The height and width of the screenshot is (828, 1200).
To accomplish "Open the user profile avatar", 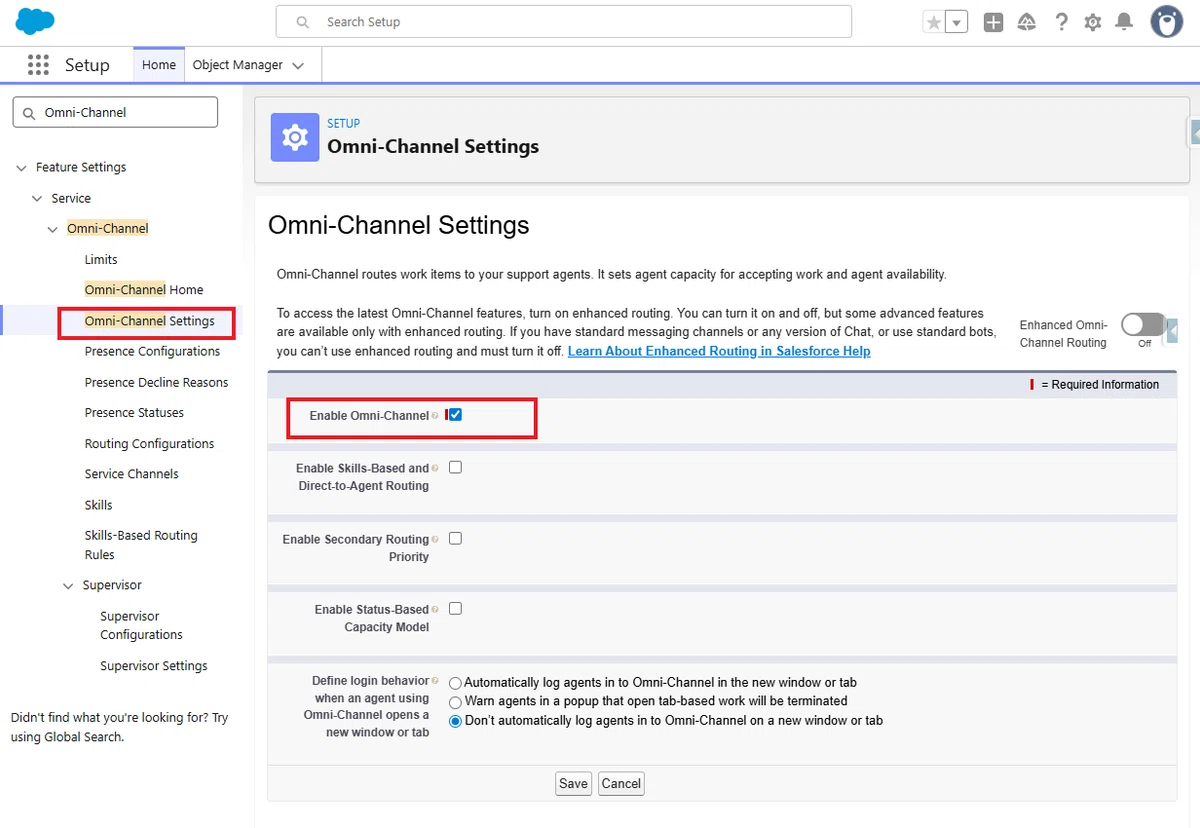I will 1166,21.
